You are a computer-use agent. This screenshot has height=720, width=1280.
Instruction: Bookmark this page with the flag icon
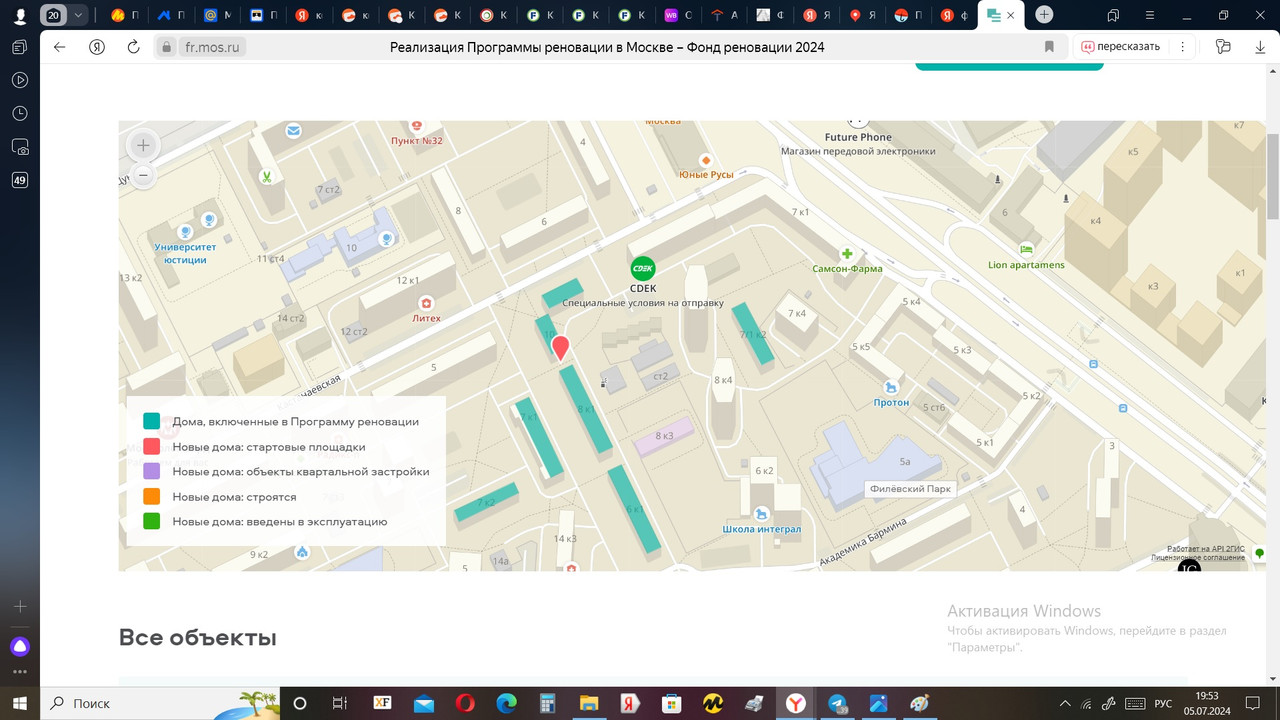(x=1049, y=47)
